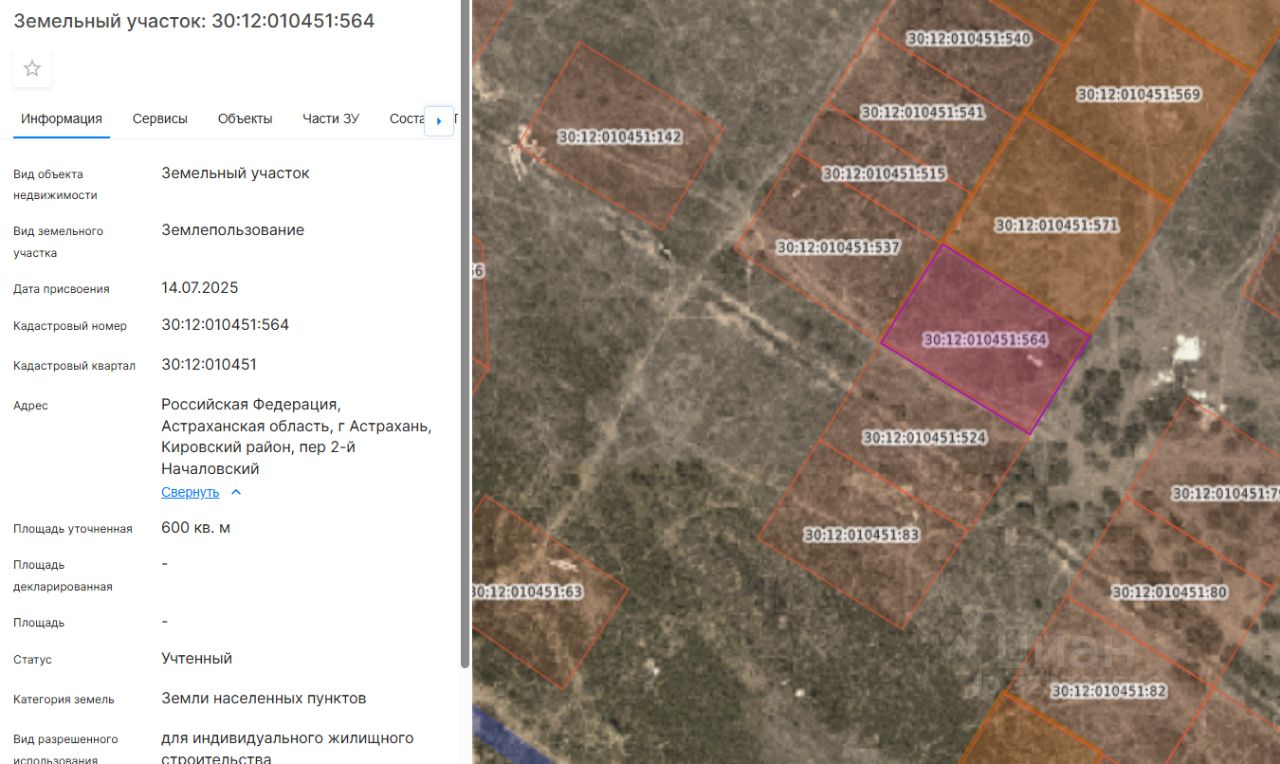Switch to the Сервисы tab

click(x=160, y=118)
